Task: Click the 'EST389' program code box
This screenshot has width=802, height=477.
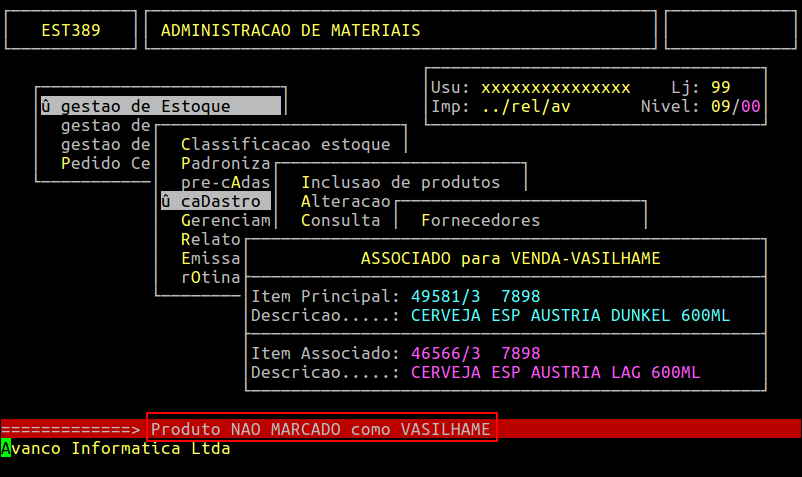Action: tap(70, 30)
